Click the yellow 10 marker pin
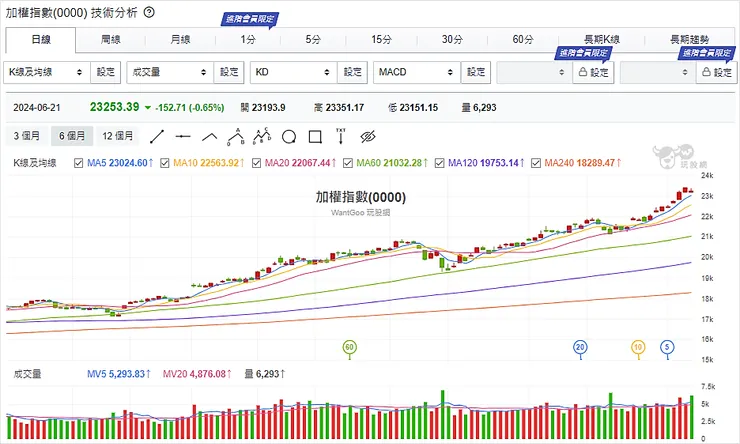 tap(638, 348)
